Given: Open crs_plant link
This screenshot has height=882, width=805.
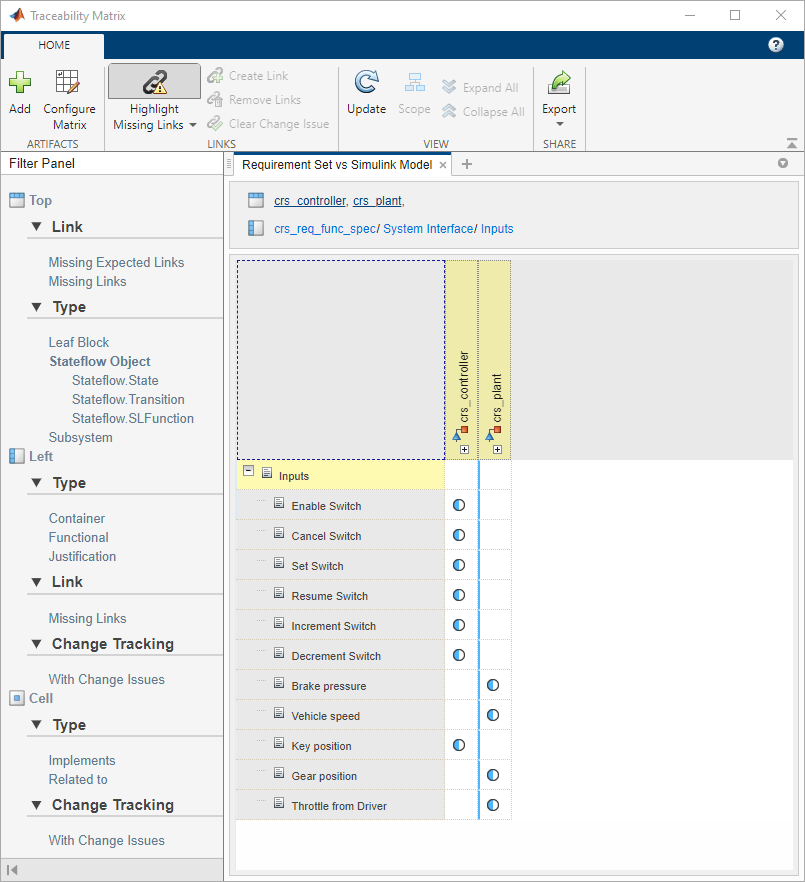Looking at the screenshot, I should click(x=379, y=201).
